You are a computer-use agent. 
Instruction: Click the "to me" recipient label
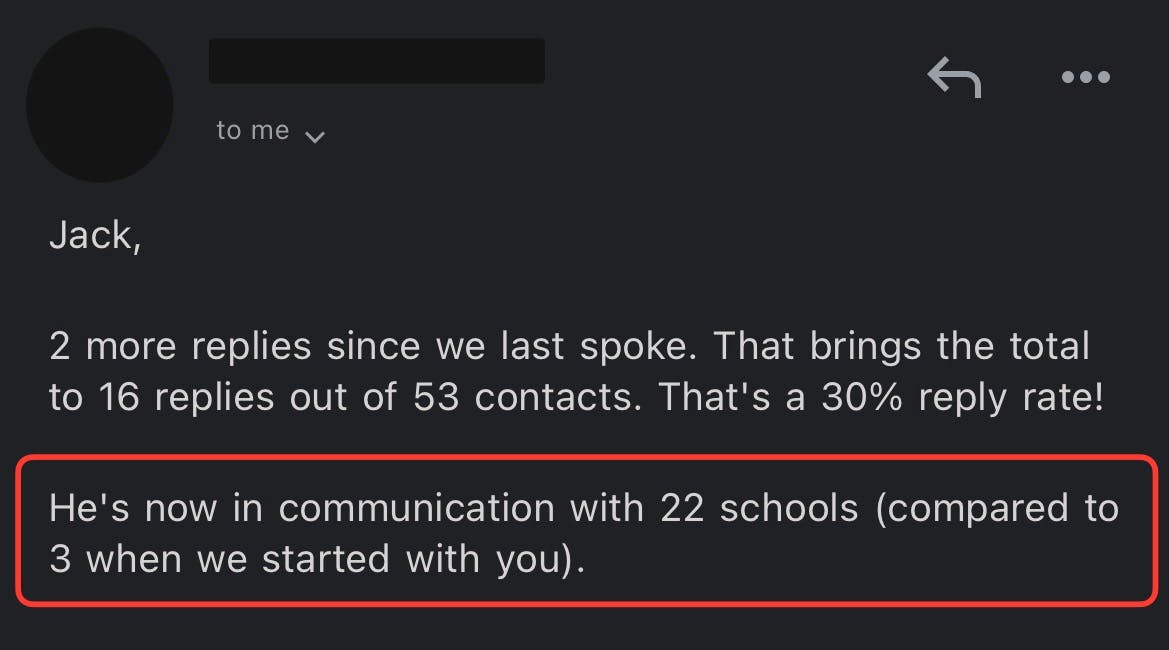[x=252, y=131]
